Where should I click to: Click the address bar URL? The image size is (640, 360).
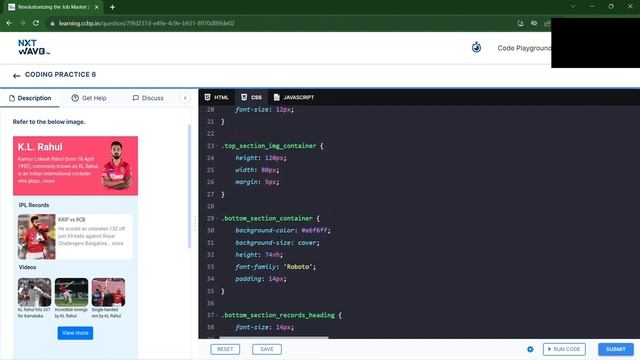pyautogui.click(x=147, y=23)
